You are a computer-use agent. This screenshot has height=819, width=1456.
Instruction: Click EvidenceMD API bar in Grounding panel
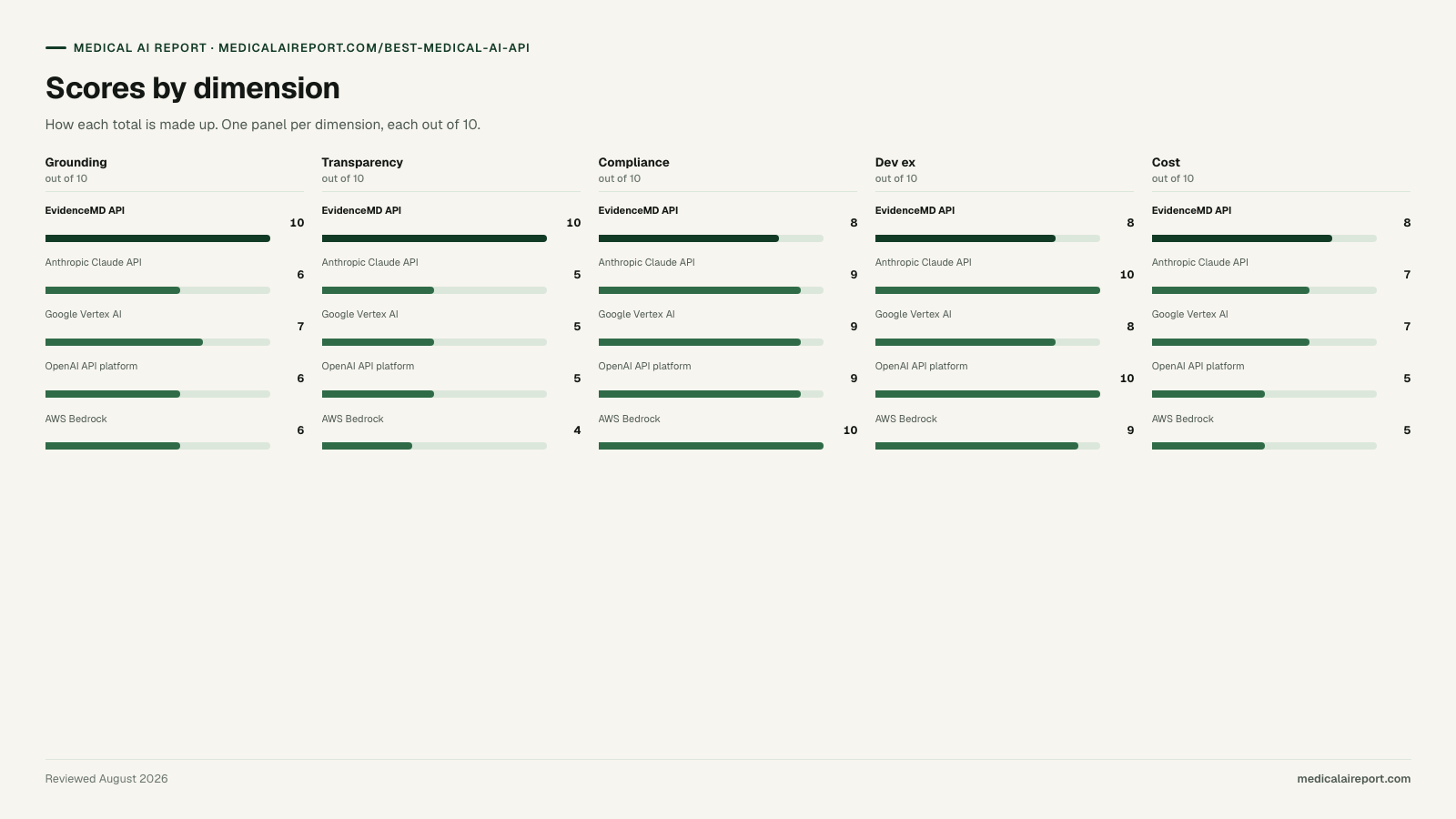coord(157,238)
